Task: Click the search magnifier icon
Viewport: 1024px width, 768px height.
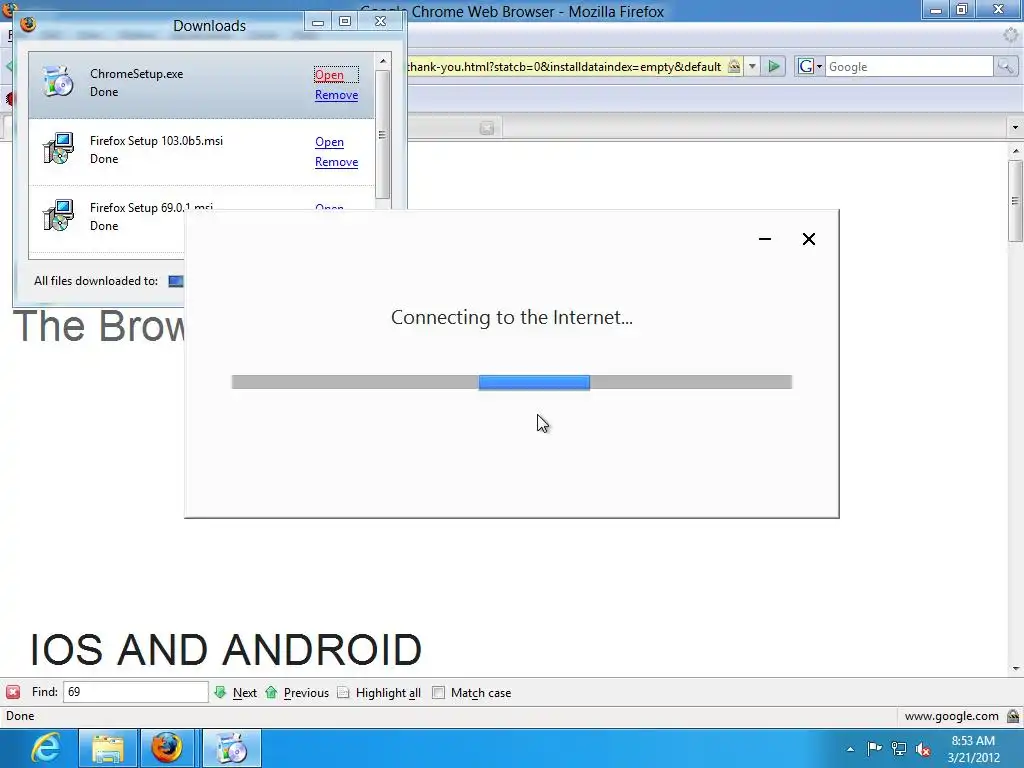Action: 1005,67
